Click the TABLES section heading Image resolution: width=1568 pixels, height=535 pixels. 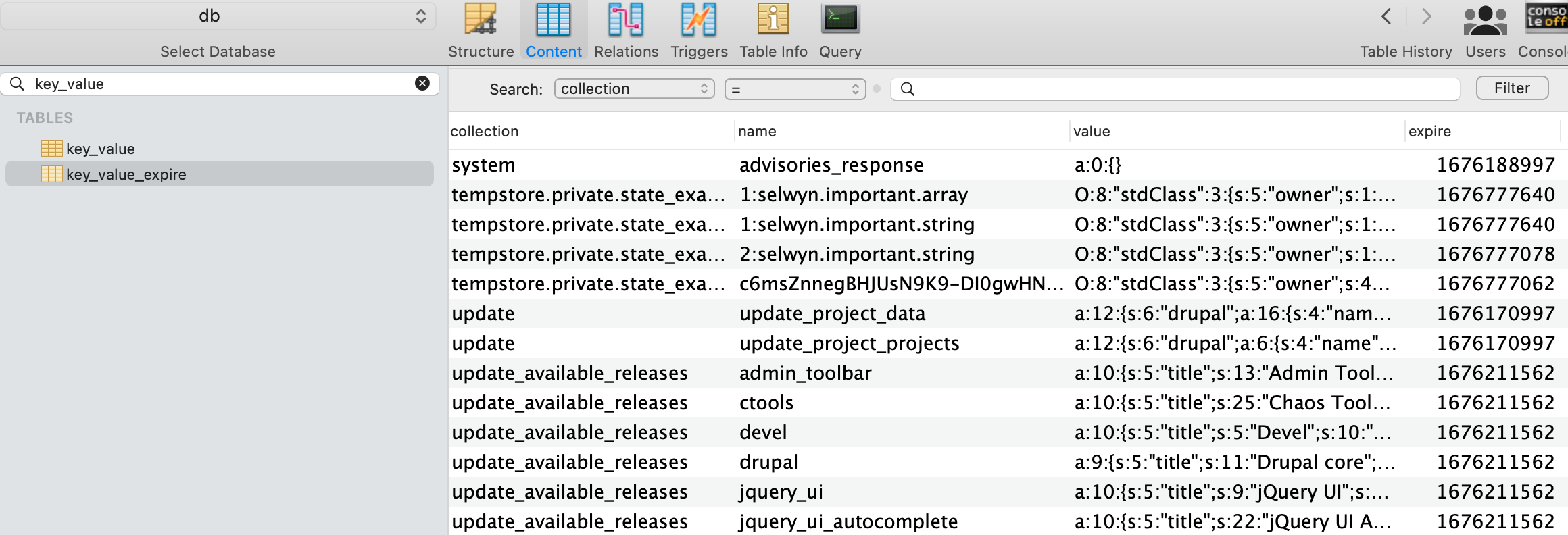pos(45,118)
